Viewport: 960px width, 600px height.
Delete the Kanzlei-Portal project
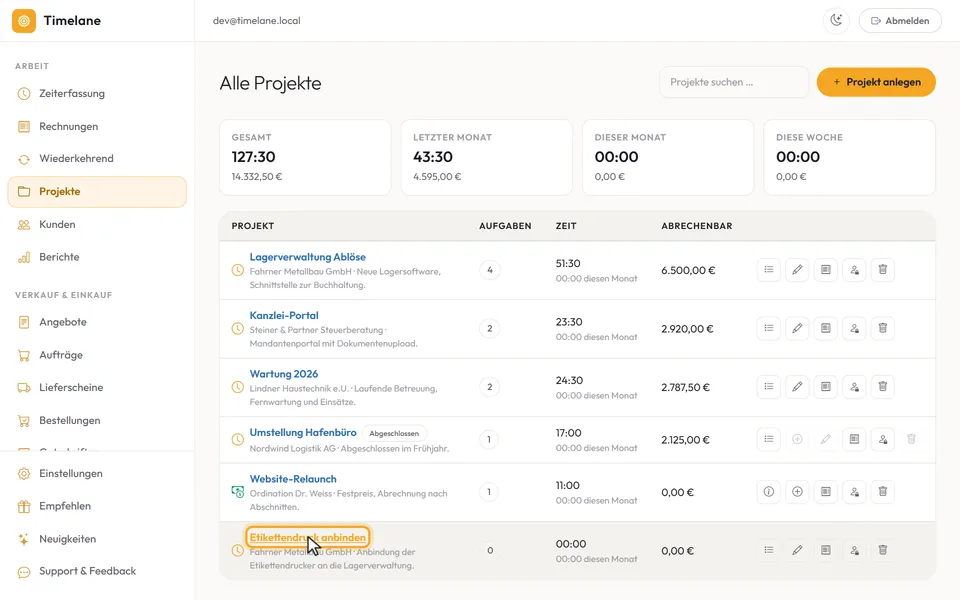click(x=883, y=328)
